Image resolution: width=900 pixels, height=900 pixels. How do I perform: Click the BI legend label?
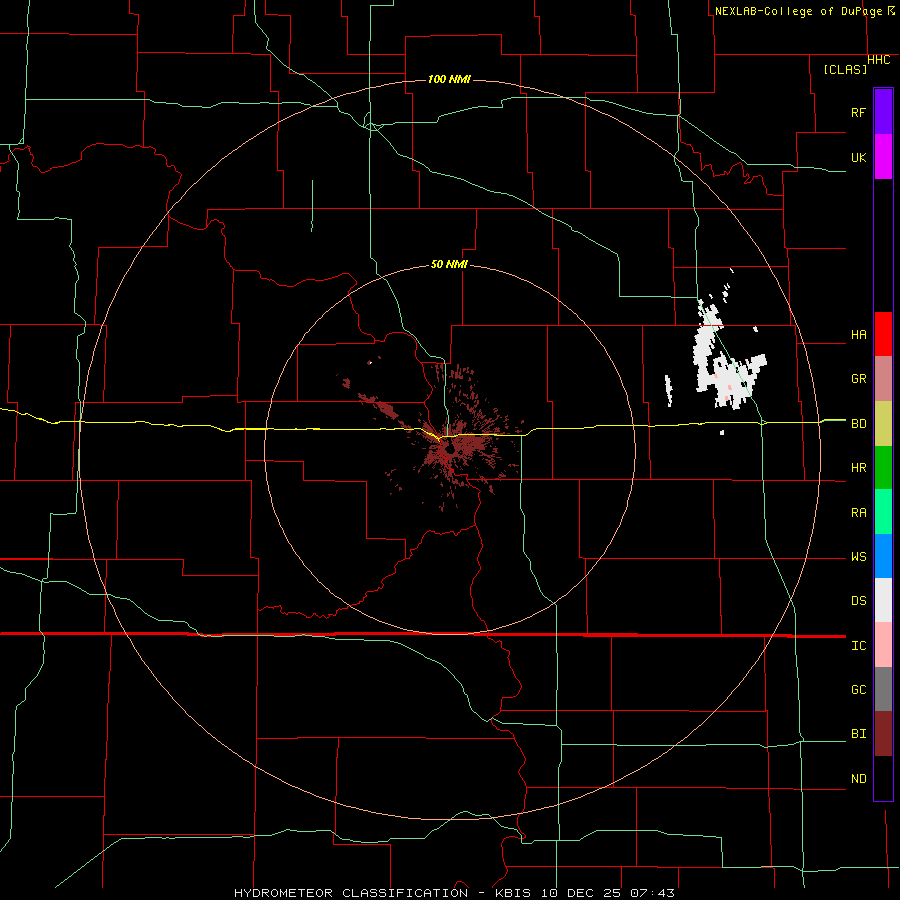(858, 734)
